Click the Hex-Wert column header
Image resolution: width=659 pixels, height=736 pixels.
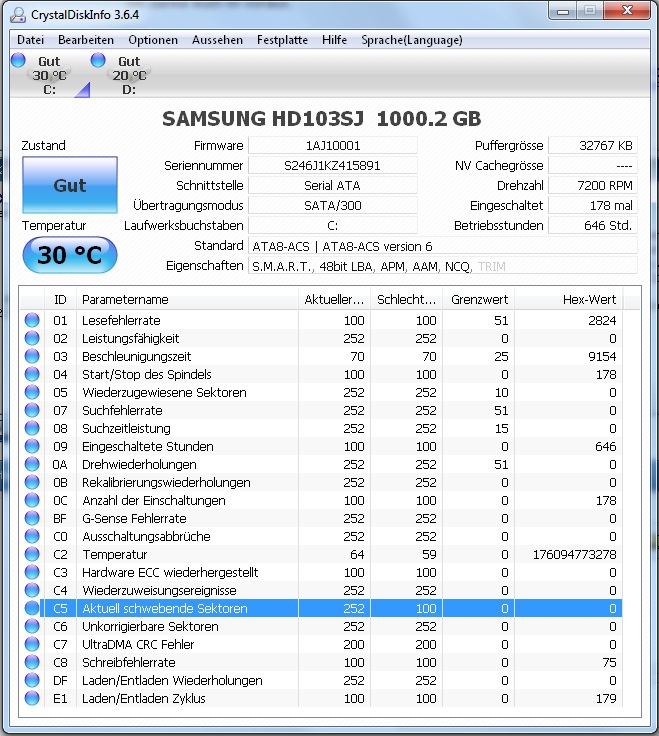click(569, 299)
